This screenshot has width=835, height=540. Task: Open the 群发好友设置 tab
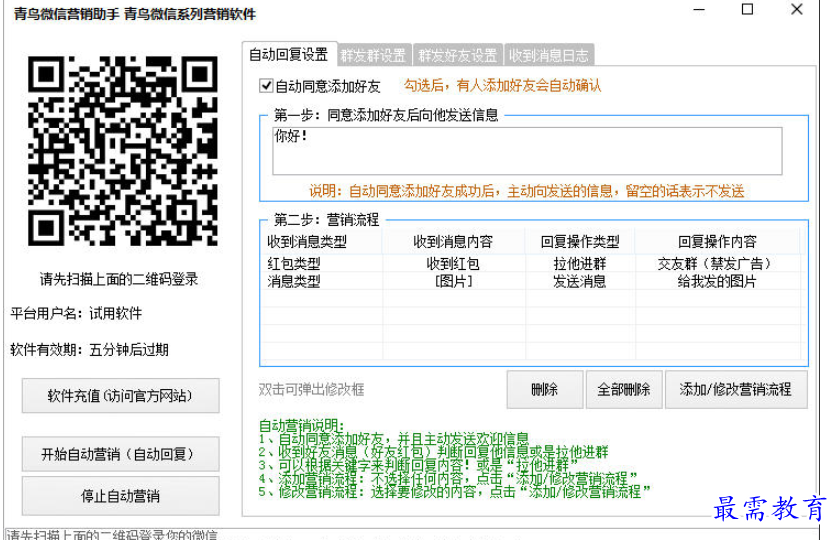[457, 55]
